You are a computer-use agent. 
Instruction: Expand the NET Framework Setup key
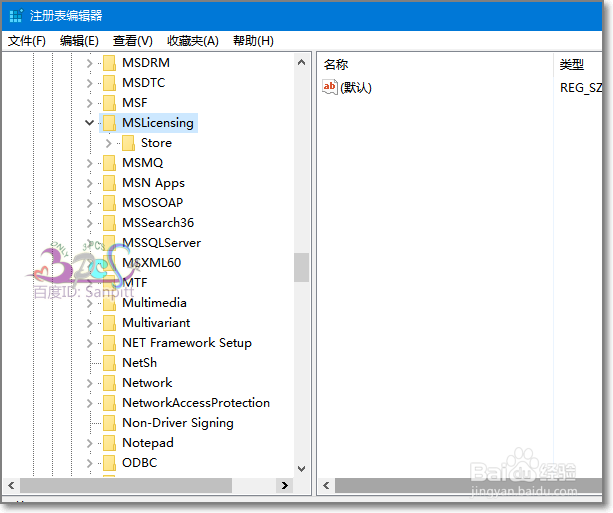point(90,343)
